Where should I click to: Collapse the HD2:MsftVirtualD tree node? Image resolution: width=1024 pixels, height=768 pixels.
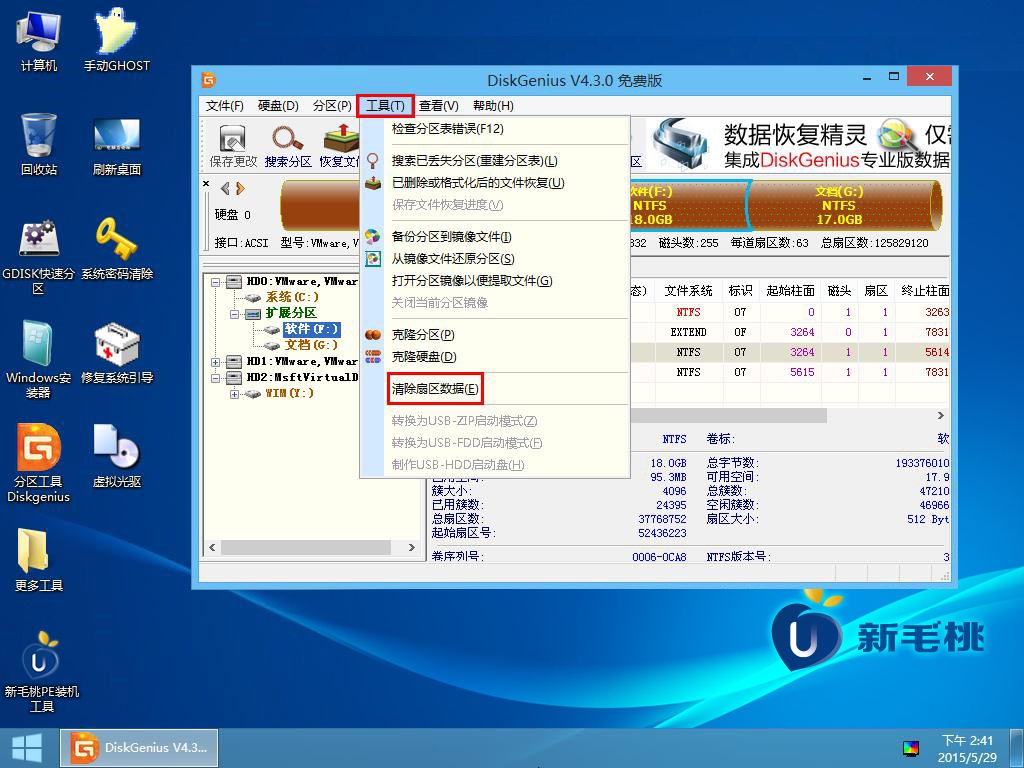point(215,377)
